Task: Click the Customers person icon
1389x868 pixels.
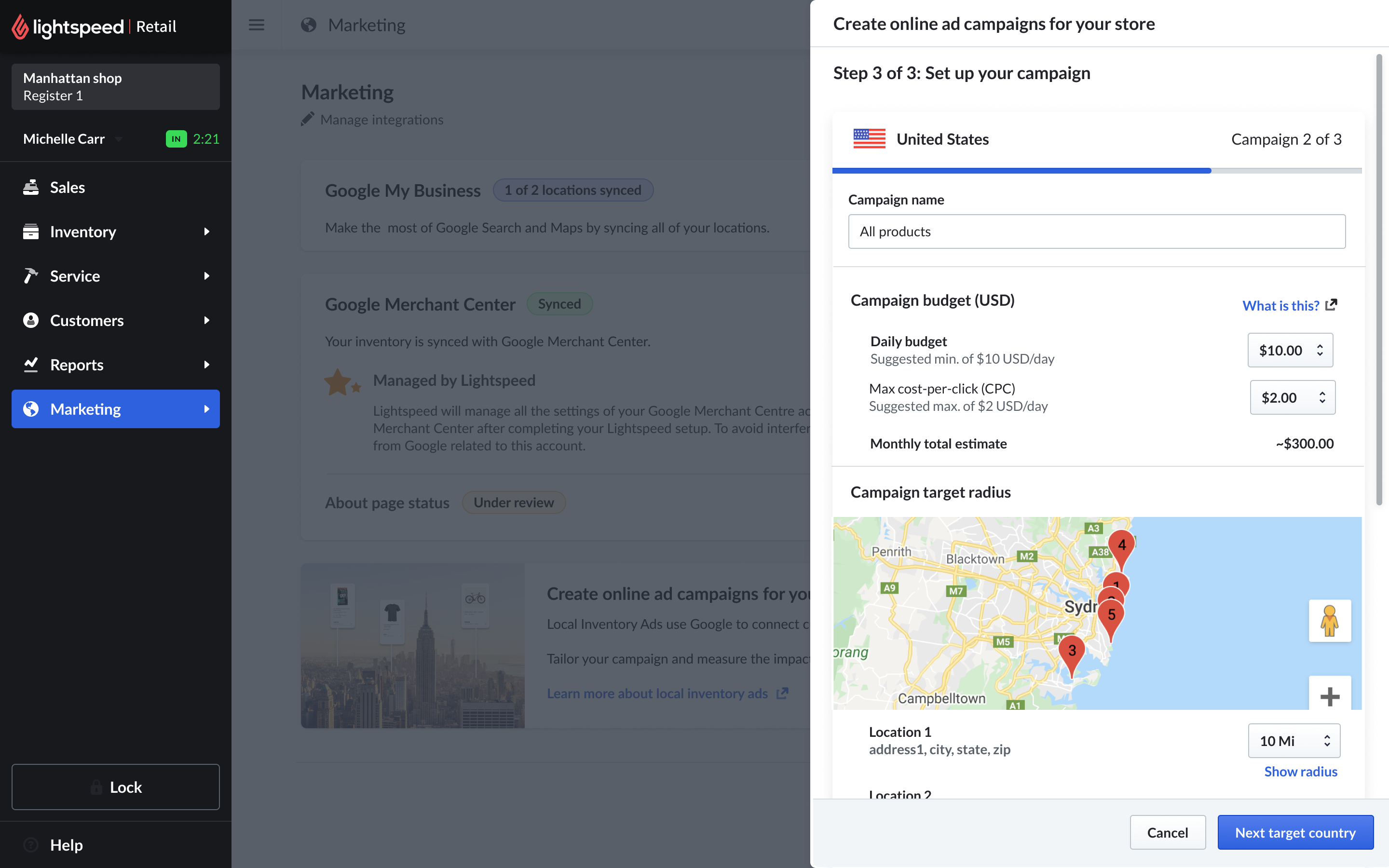Action: point(31,320)
